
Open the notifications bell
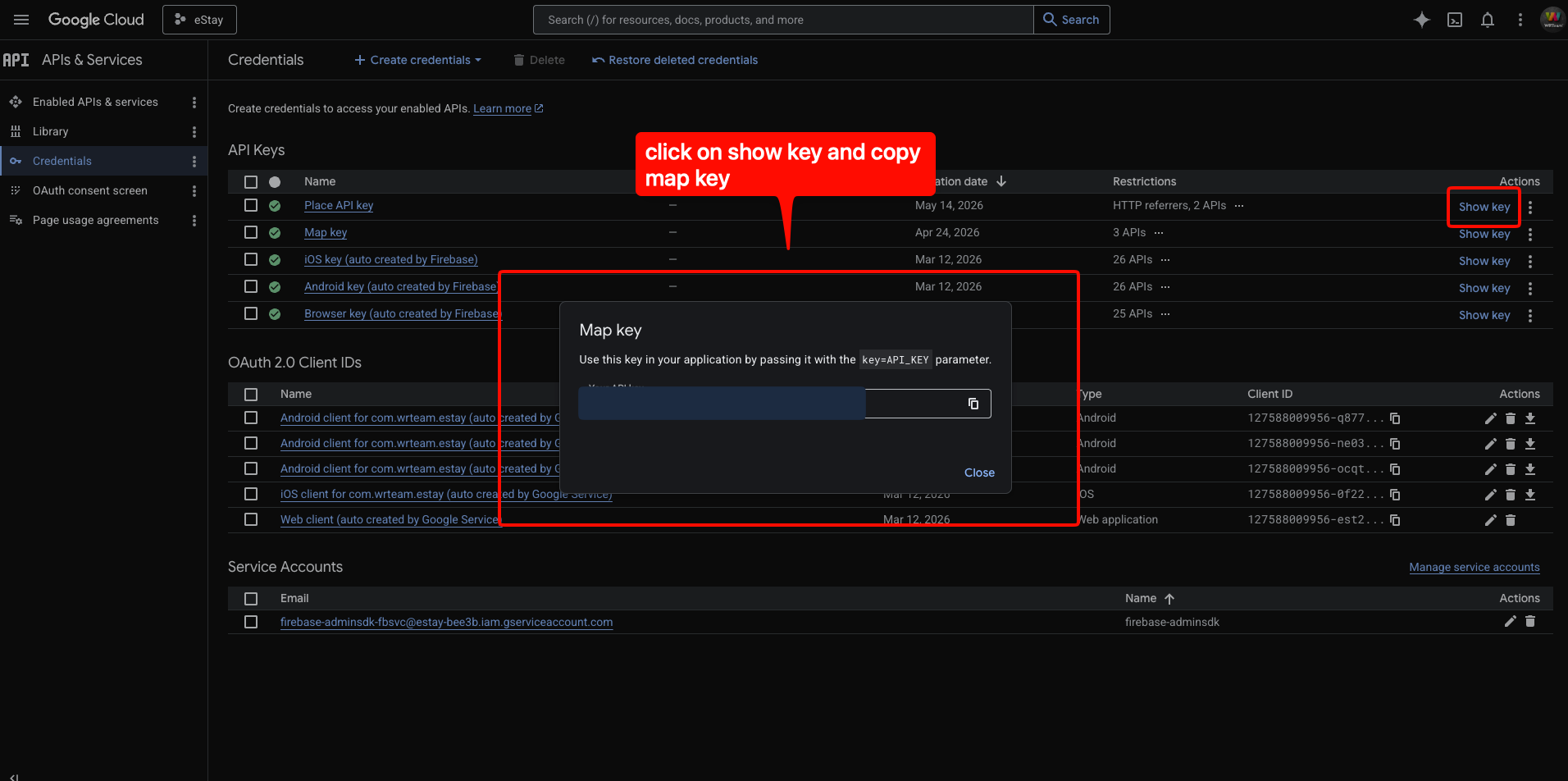(1488, 20)
